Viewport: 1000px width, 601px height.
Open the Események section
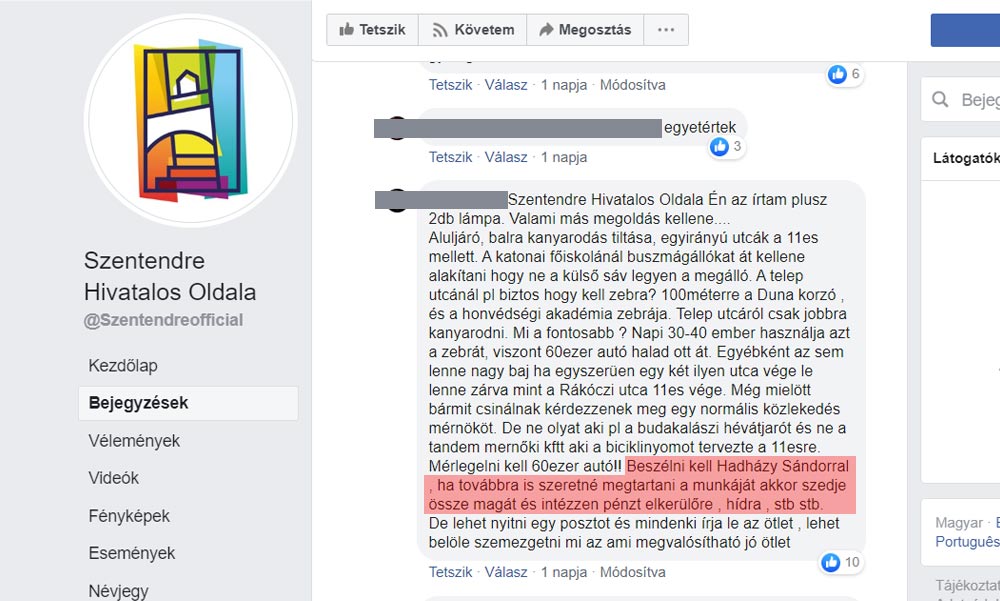pyautogui.click(x=131, y=553)
